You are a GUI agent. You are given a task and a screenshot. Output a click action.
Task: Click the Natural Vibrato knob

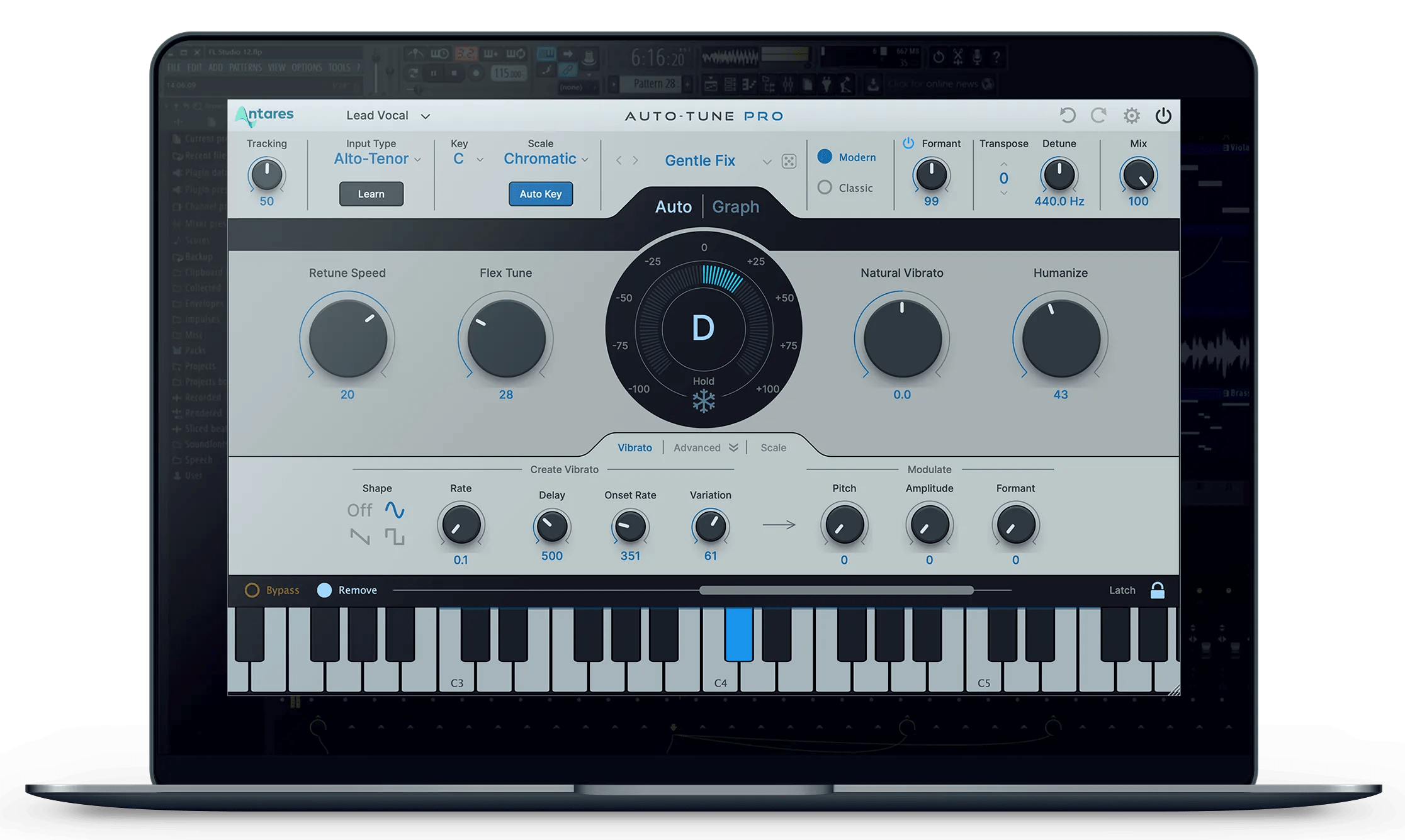click(x=902, y=338)
